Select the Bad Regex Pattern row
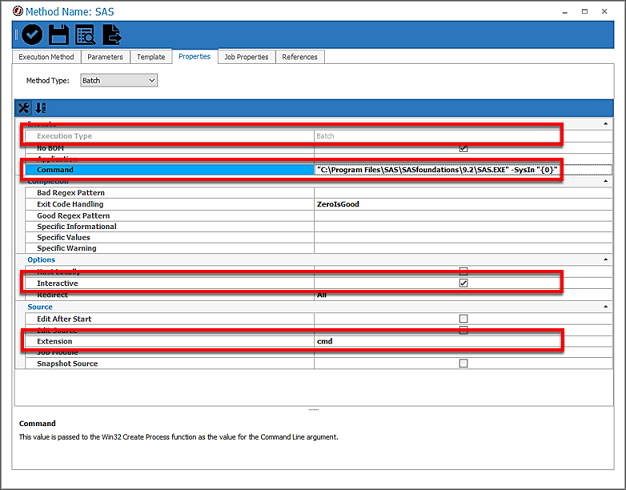 319,193
